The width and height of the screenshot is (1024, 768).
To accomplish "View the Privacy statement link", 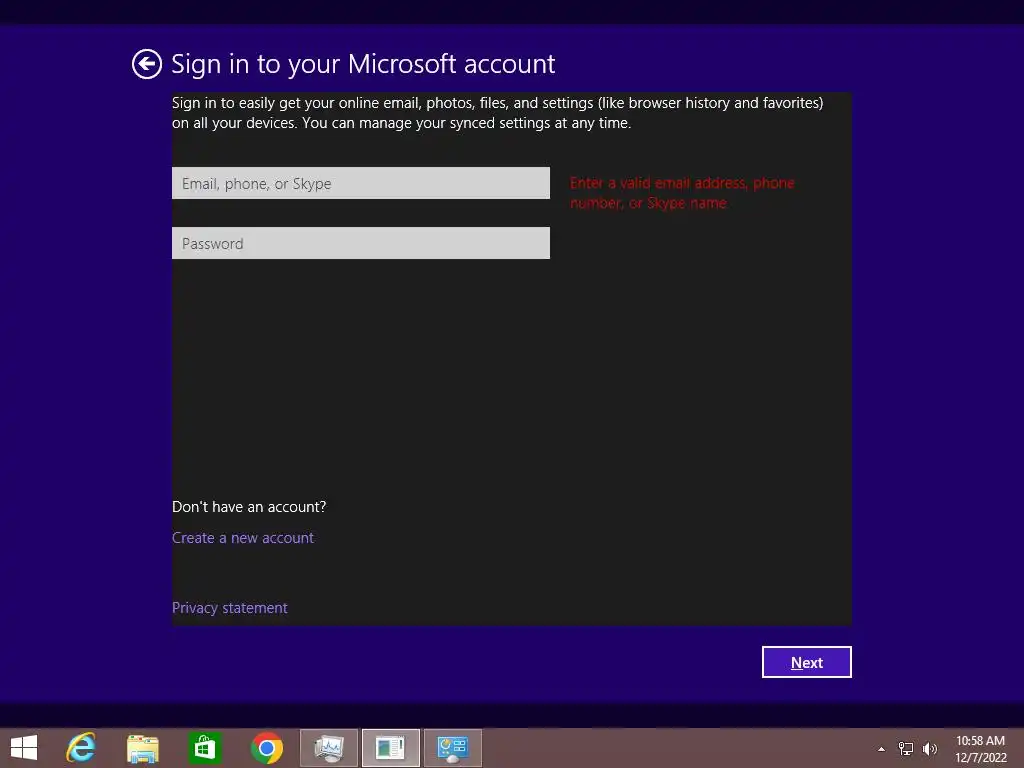I will [229, 607].
